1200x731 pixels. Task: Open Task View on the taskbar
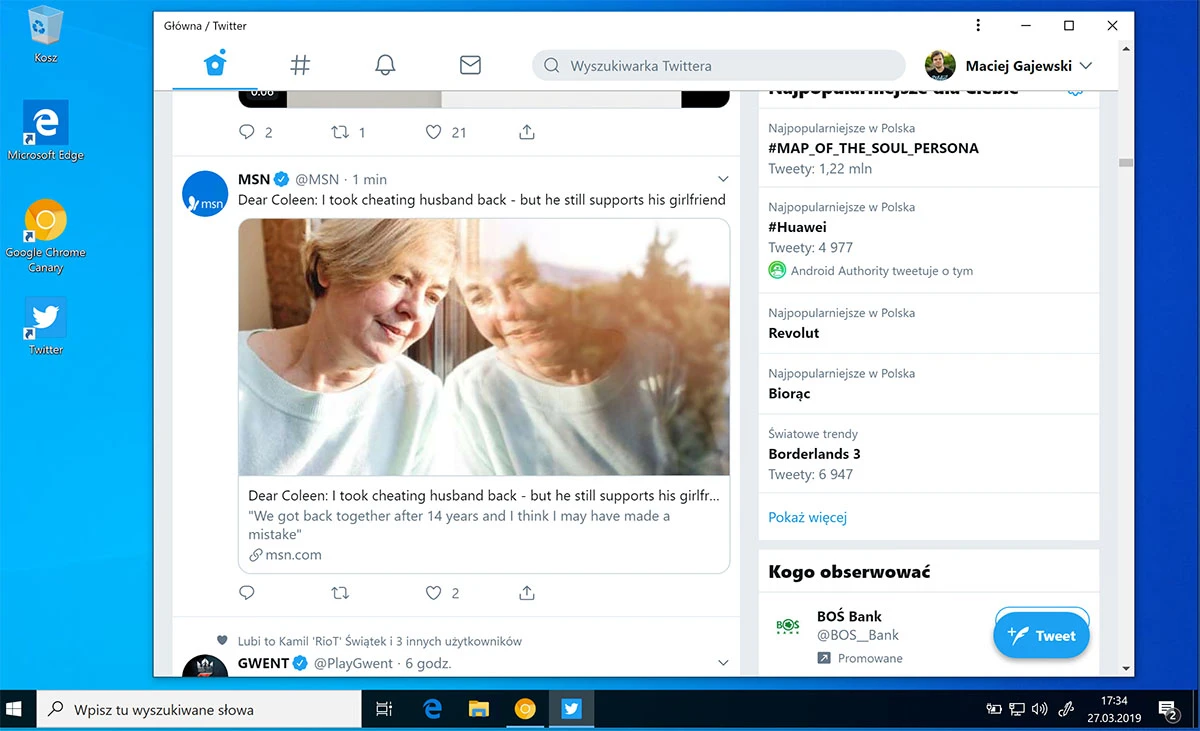[x=384, y=710]
